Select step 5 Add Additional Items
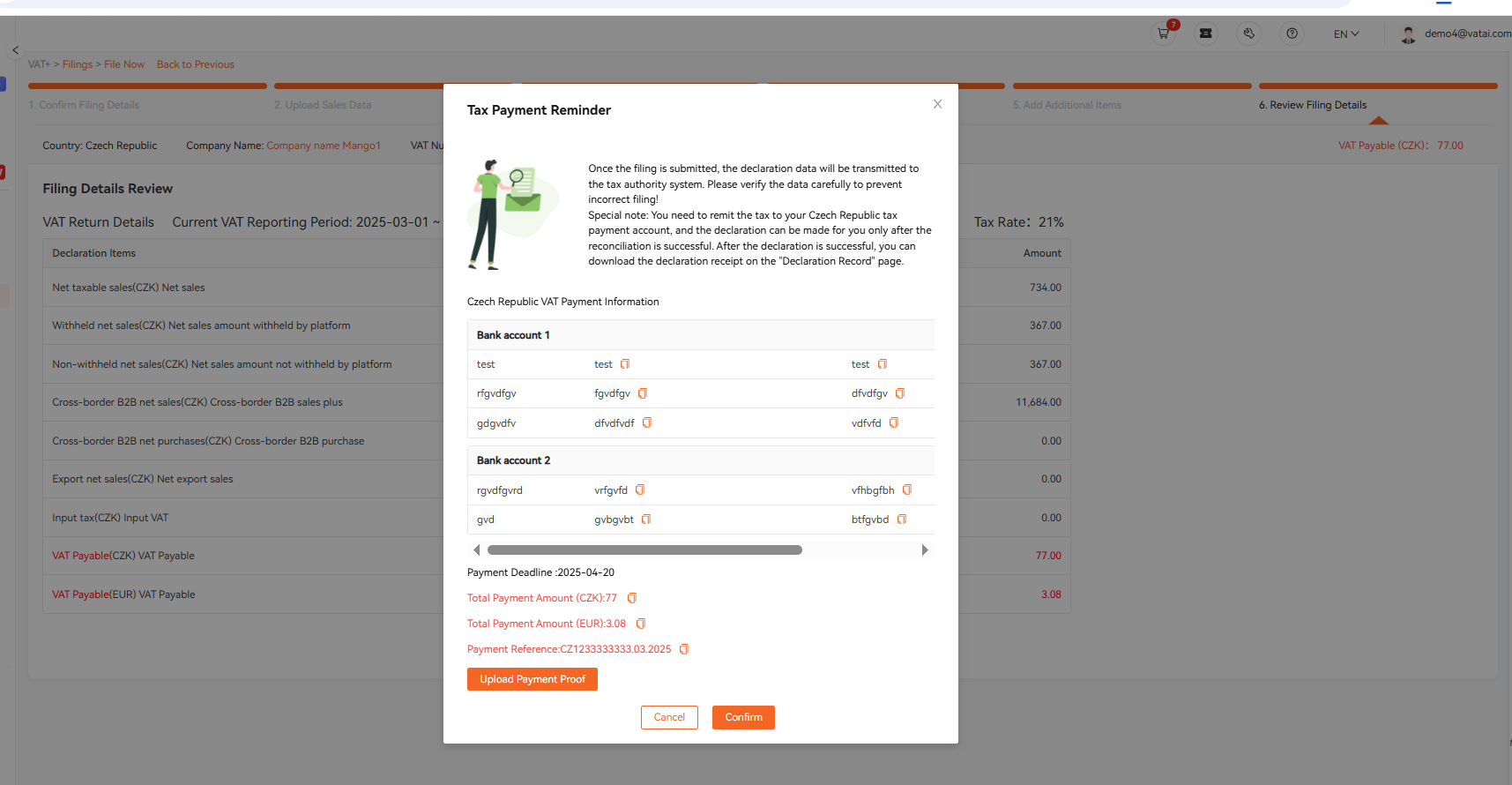The image size is (1512, 785). [1067, 105]
